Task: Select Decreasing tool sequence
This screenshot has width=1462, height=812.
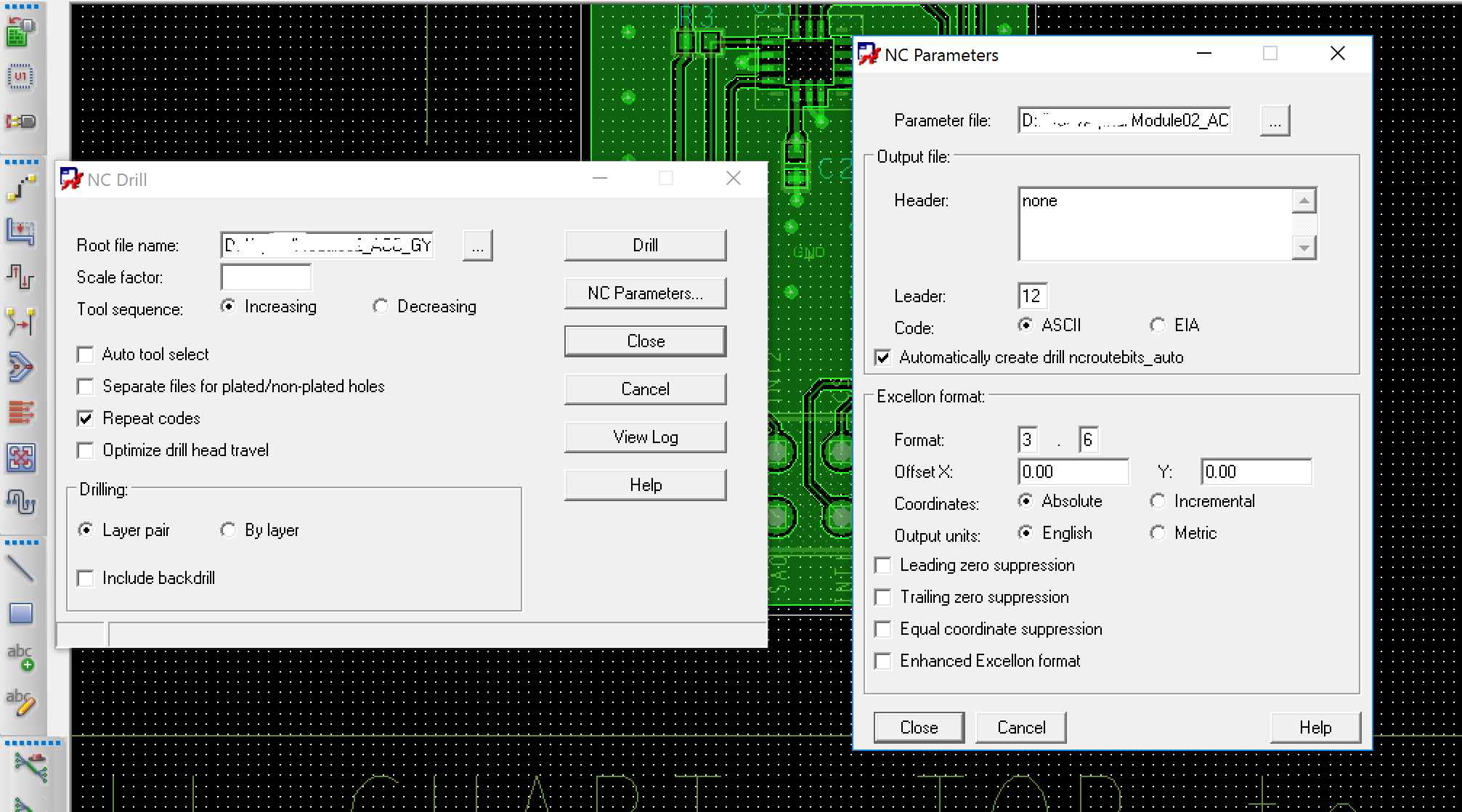Action: tap(380, 306)
